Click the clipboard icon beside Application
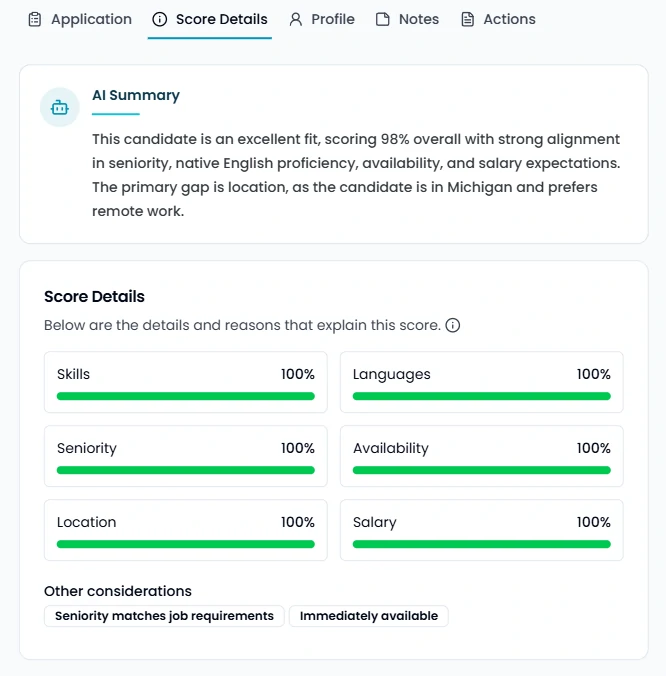Viewport: 666px width, 676px height. 35,19
